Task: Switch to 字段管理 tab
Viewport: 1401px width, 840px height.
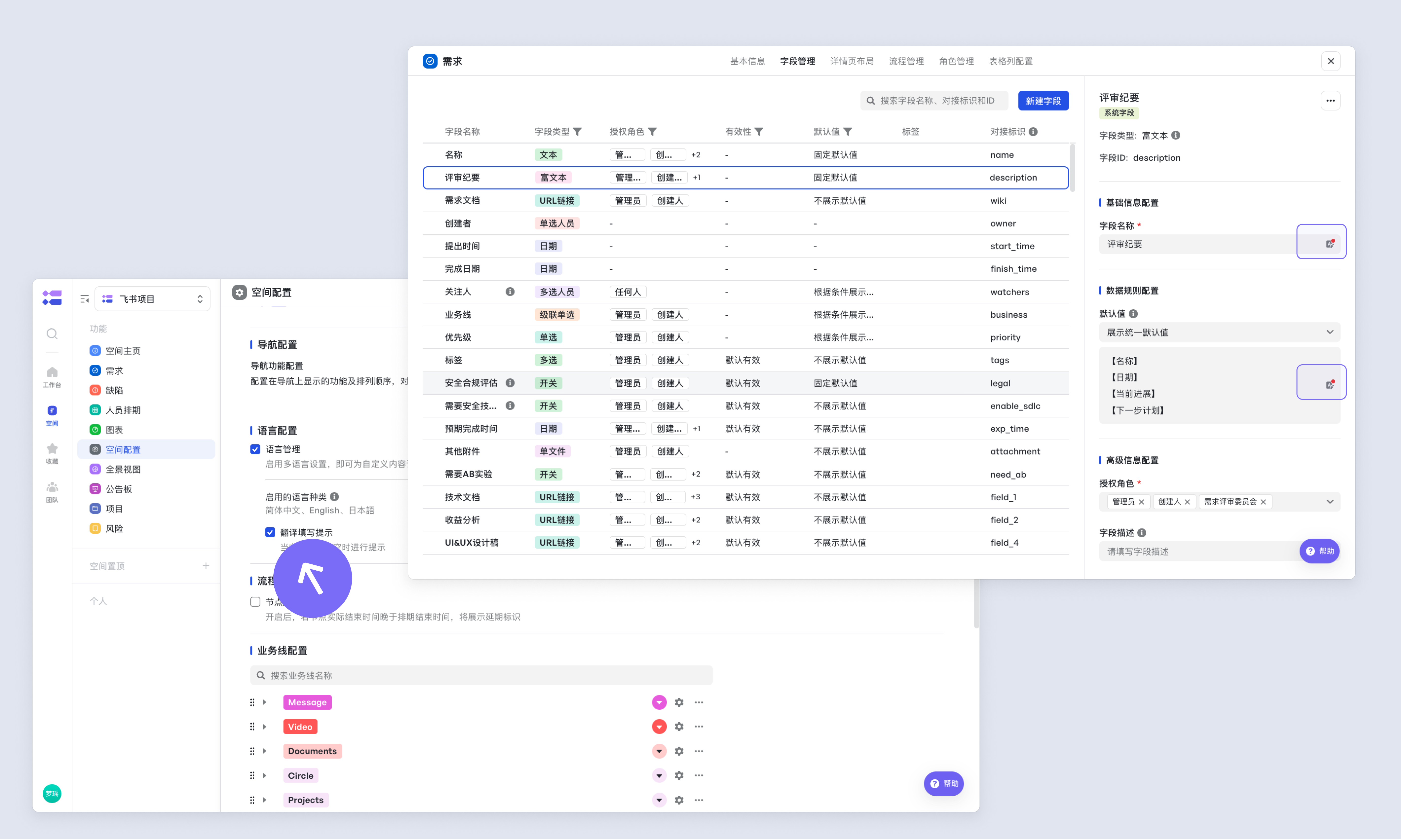Action: point(797,61)
